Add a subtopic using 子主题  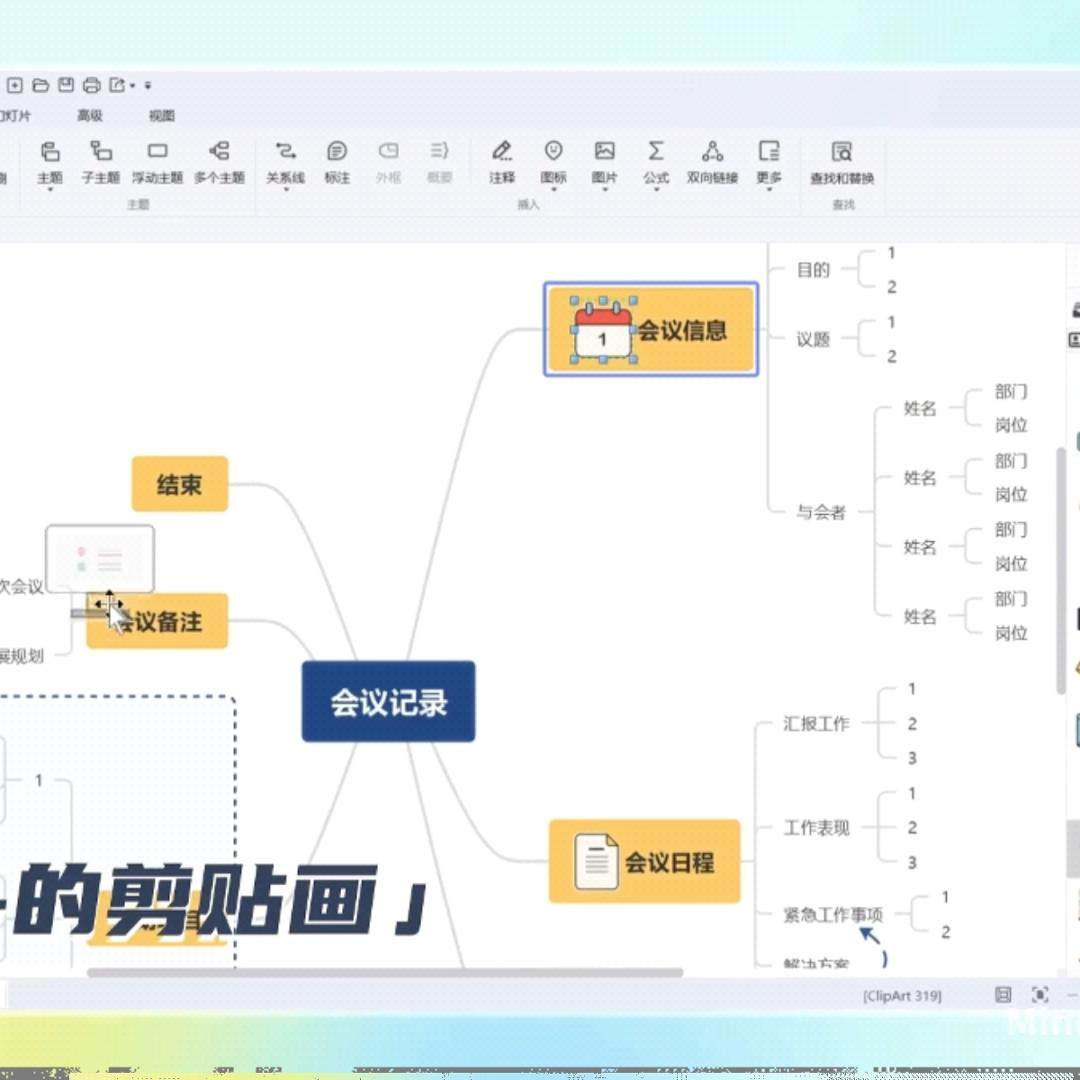pos(101,163)
